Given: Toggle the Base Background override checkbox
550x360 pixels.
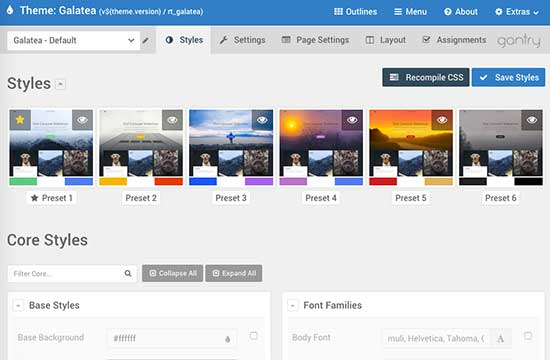Looking at the screenshot, I should click(254, 336).
